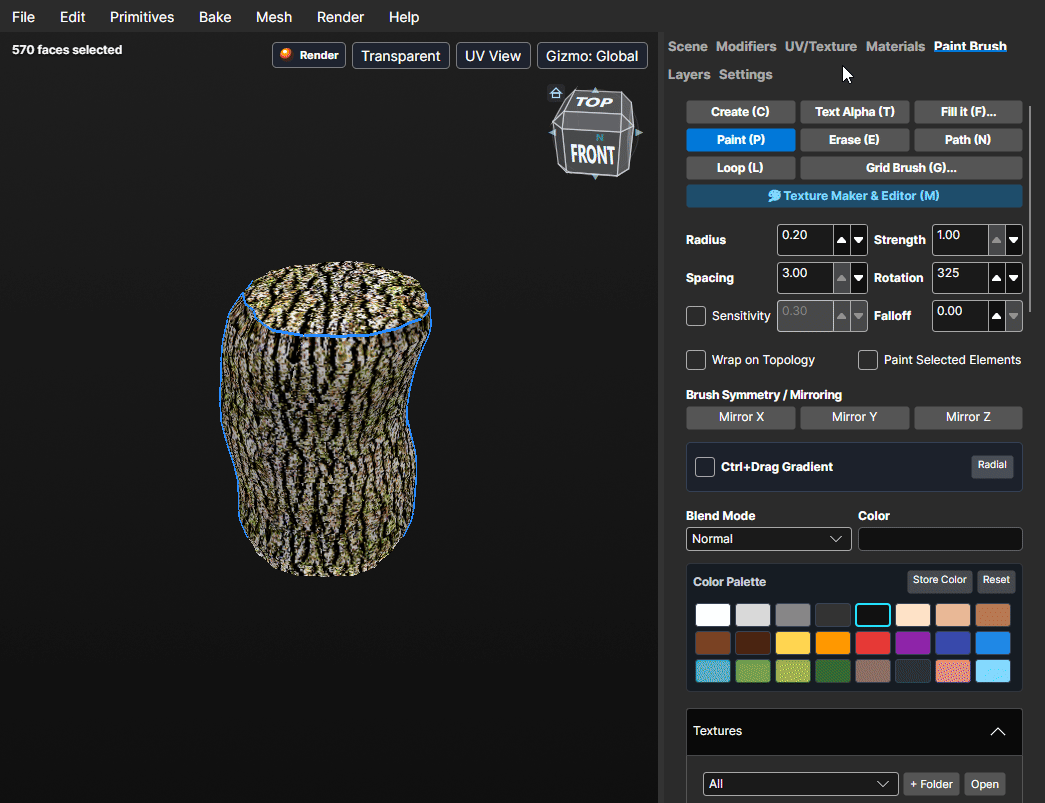Collapse the Textures section
The width and height of the screenshot is (1045, 803).
coord(998,731)
